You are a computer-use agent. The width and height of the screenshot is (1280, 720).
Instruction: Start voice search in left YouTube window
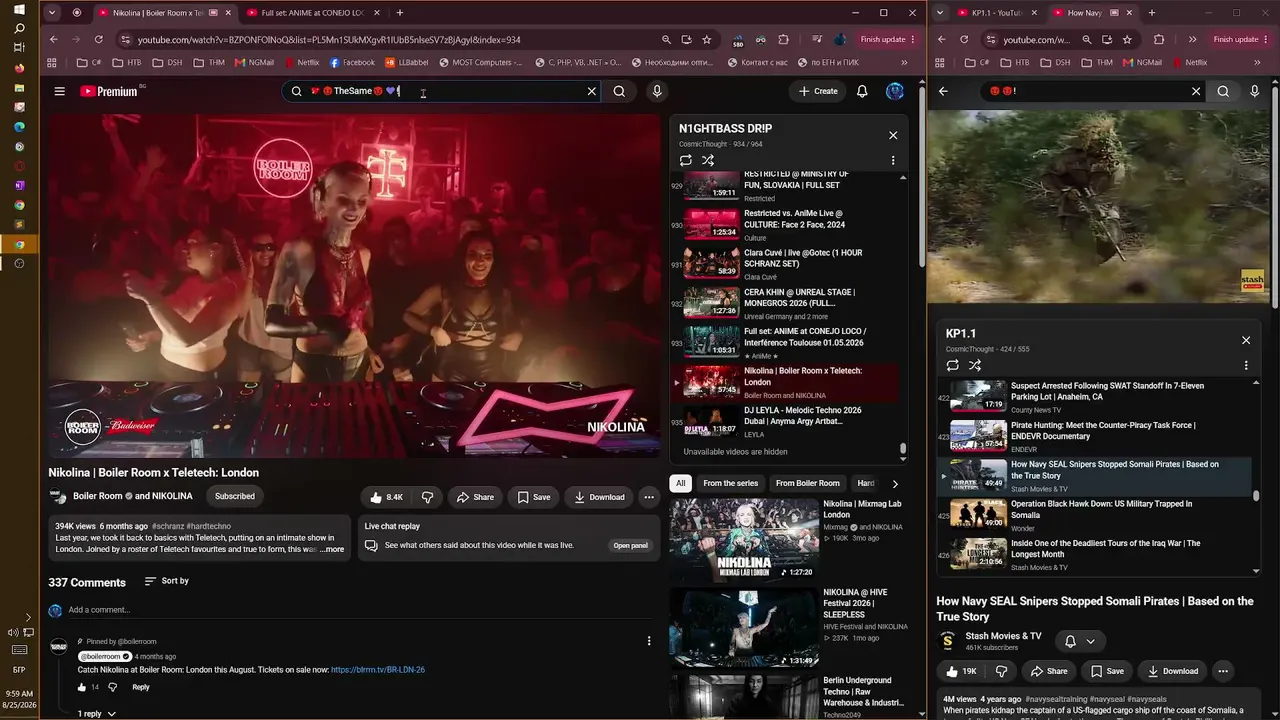click(657, 91)
